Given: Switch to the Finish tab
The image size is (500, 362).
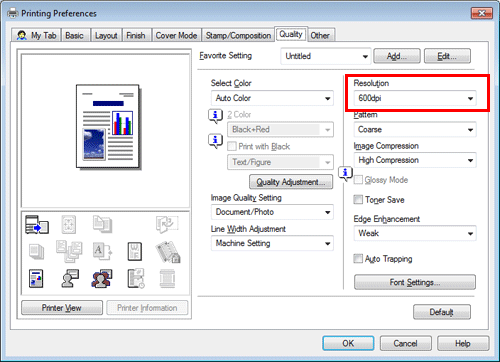Looking at the screenshot, I should point(136,35).
